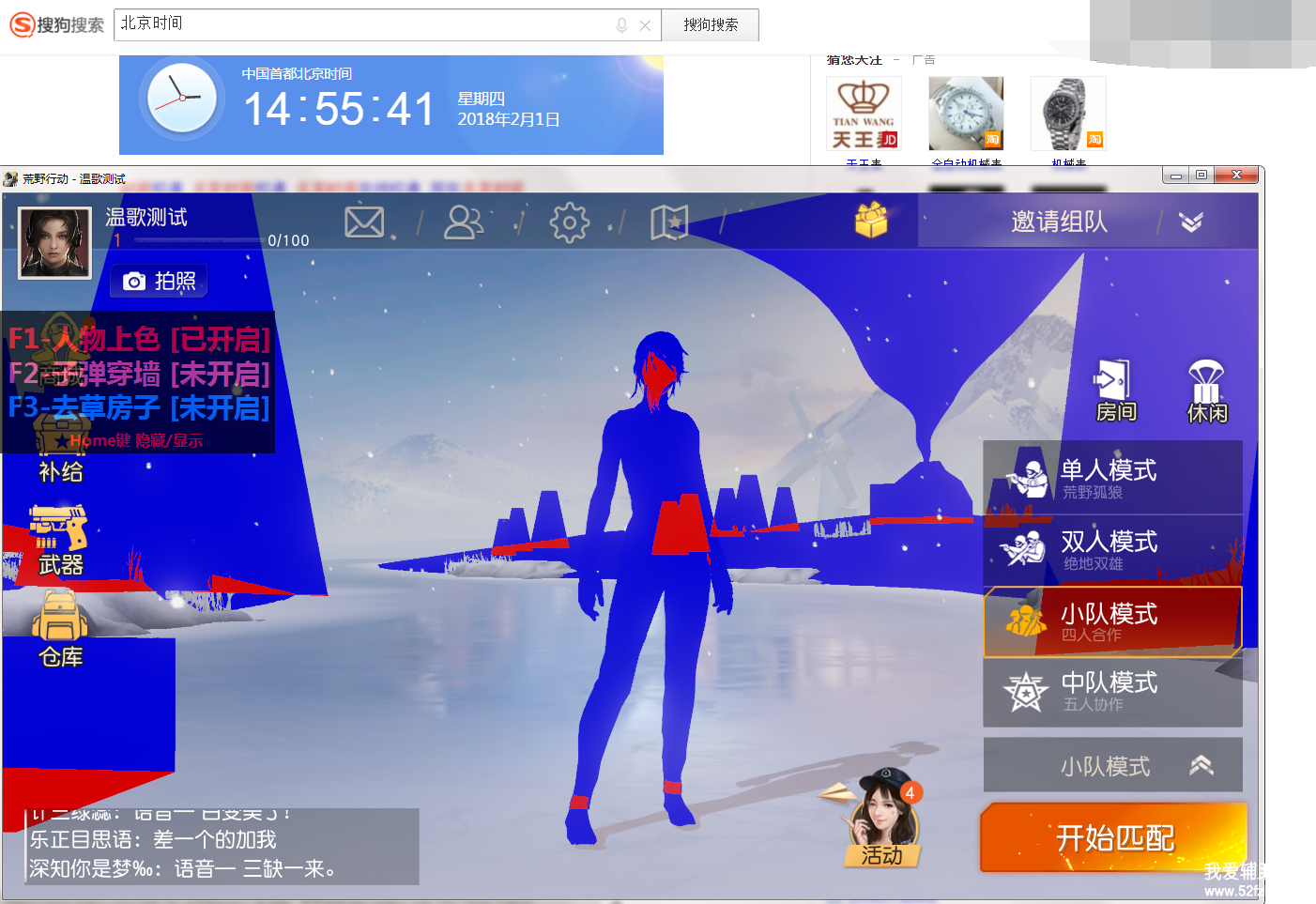Screen dimensions: 1316x904
Task: Clear the search box with X icon
Action: 645,25
